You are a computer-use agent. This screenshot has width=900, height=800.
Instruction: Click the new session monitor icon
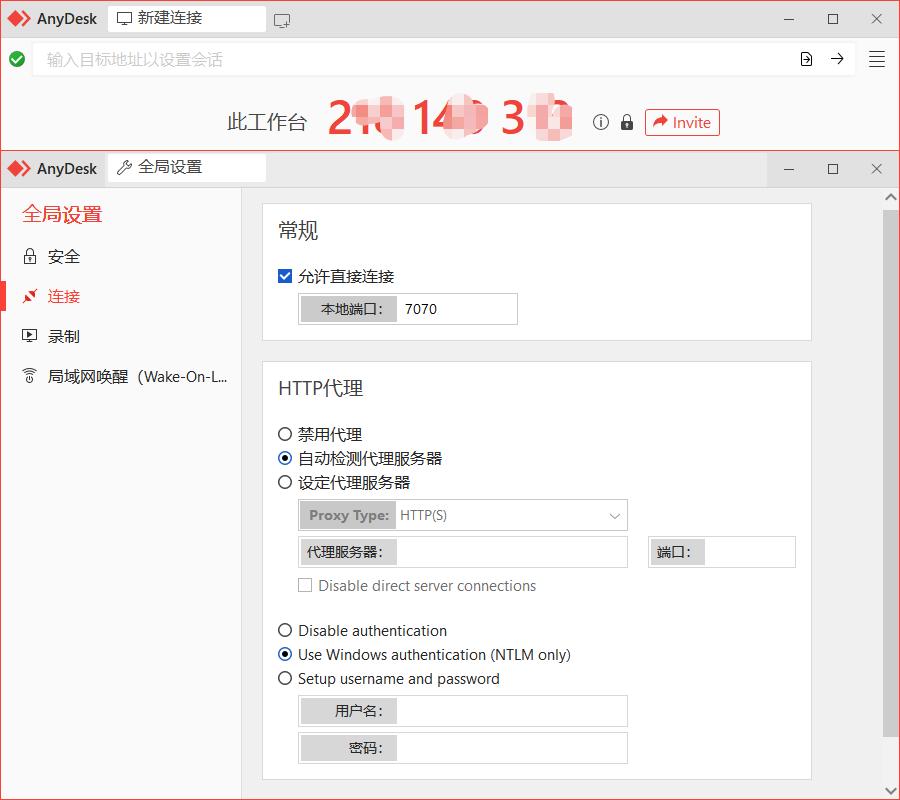283,18
